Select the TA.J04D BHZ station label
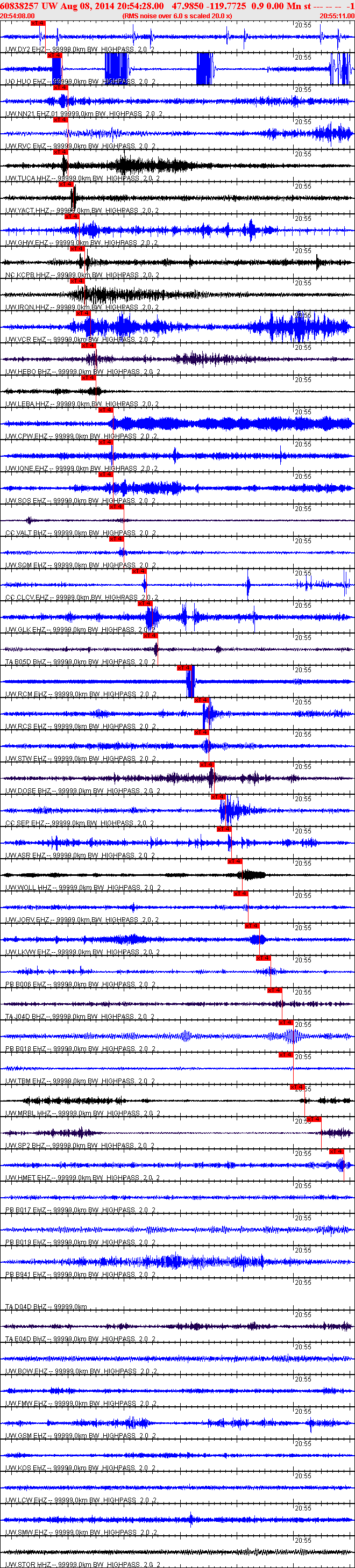The image size is (355, 1568). [x=80, y=1017]
